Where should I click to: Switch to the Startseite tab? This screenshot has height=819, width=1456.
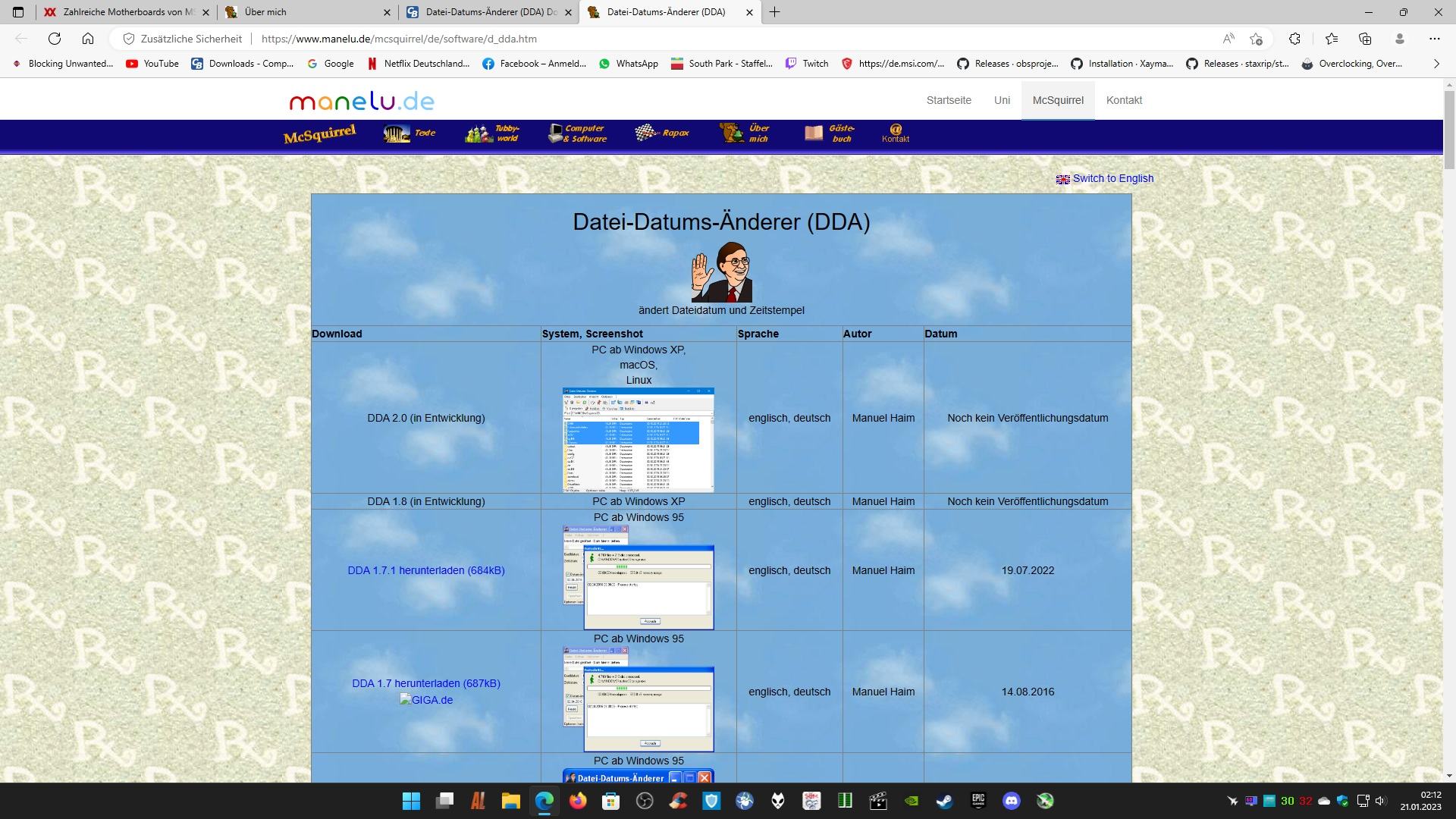(949, 100)
